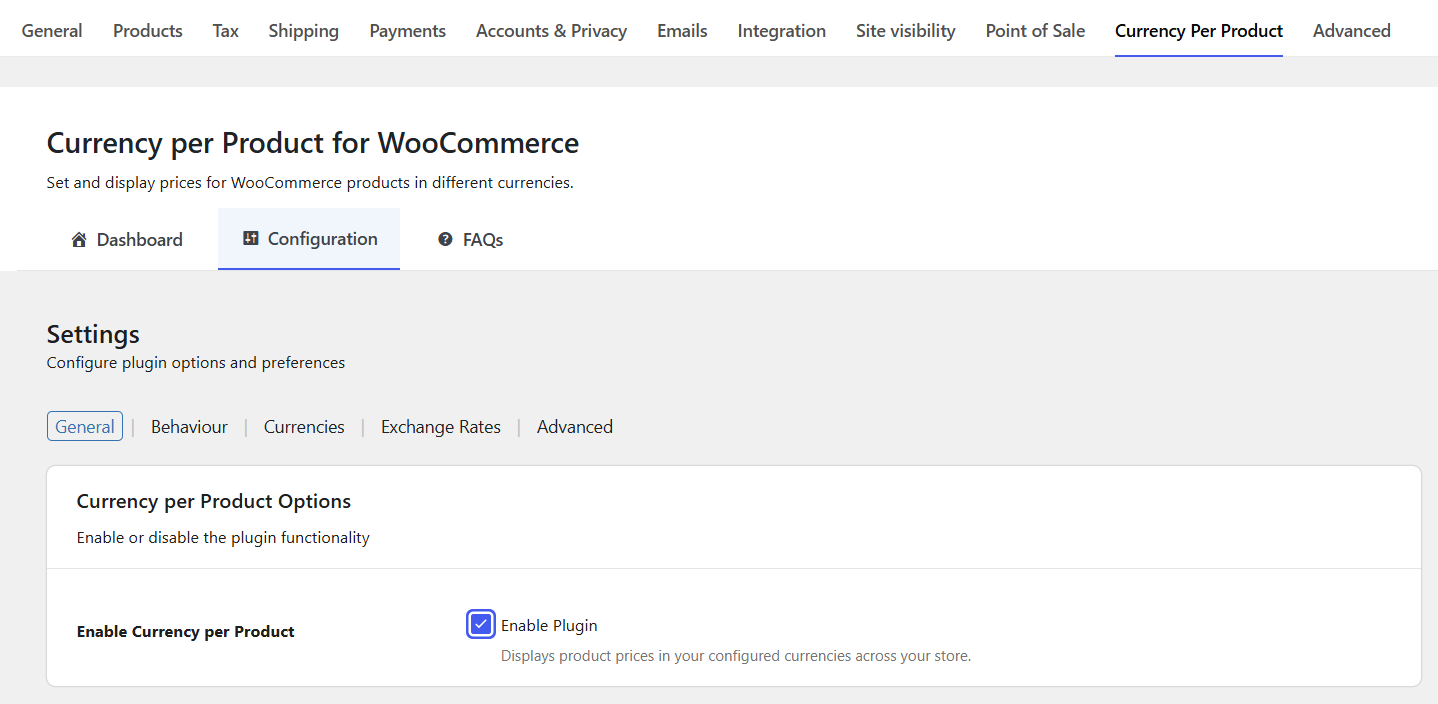This screenshot has height=704, width=1438.
Task: Click the Currency per Product Options heading
Action: [214, 501]
